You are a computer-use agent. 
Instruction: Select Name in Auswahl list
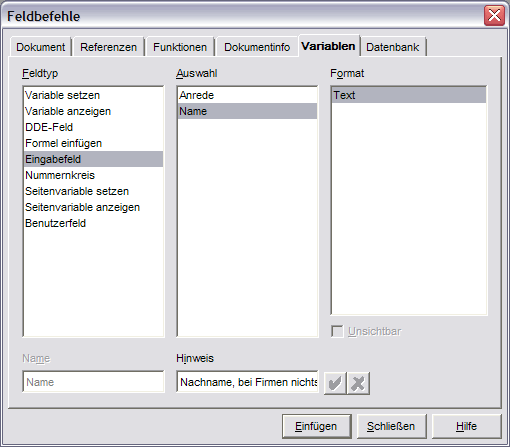[247, 111]
